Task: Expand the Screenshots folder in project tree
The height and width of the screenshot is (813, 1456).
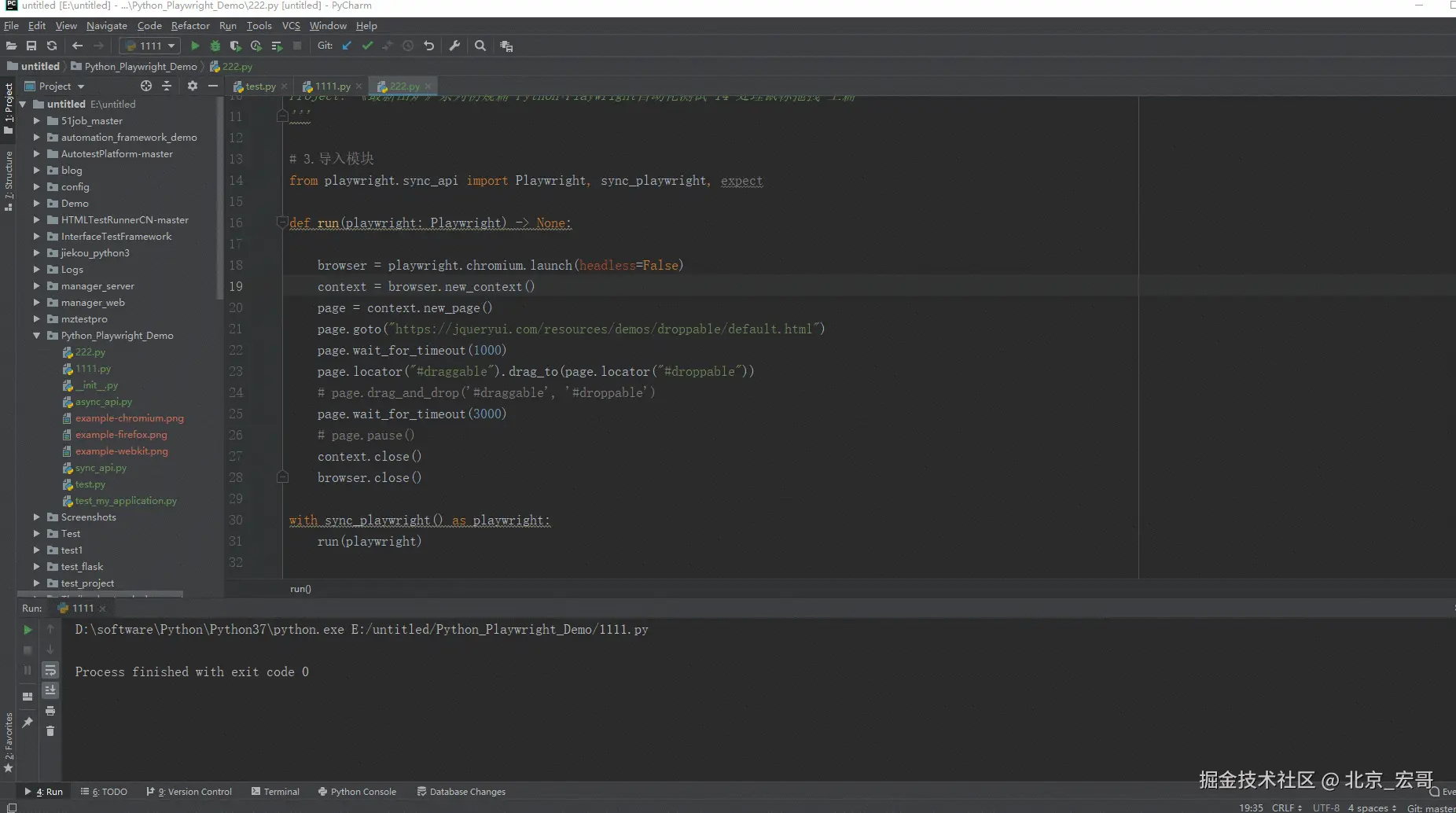Action: (36, 517)
